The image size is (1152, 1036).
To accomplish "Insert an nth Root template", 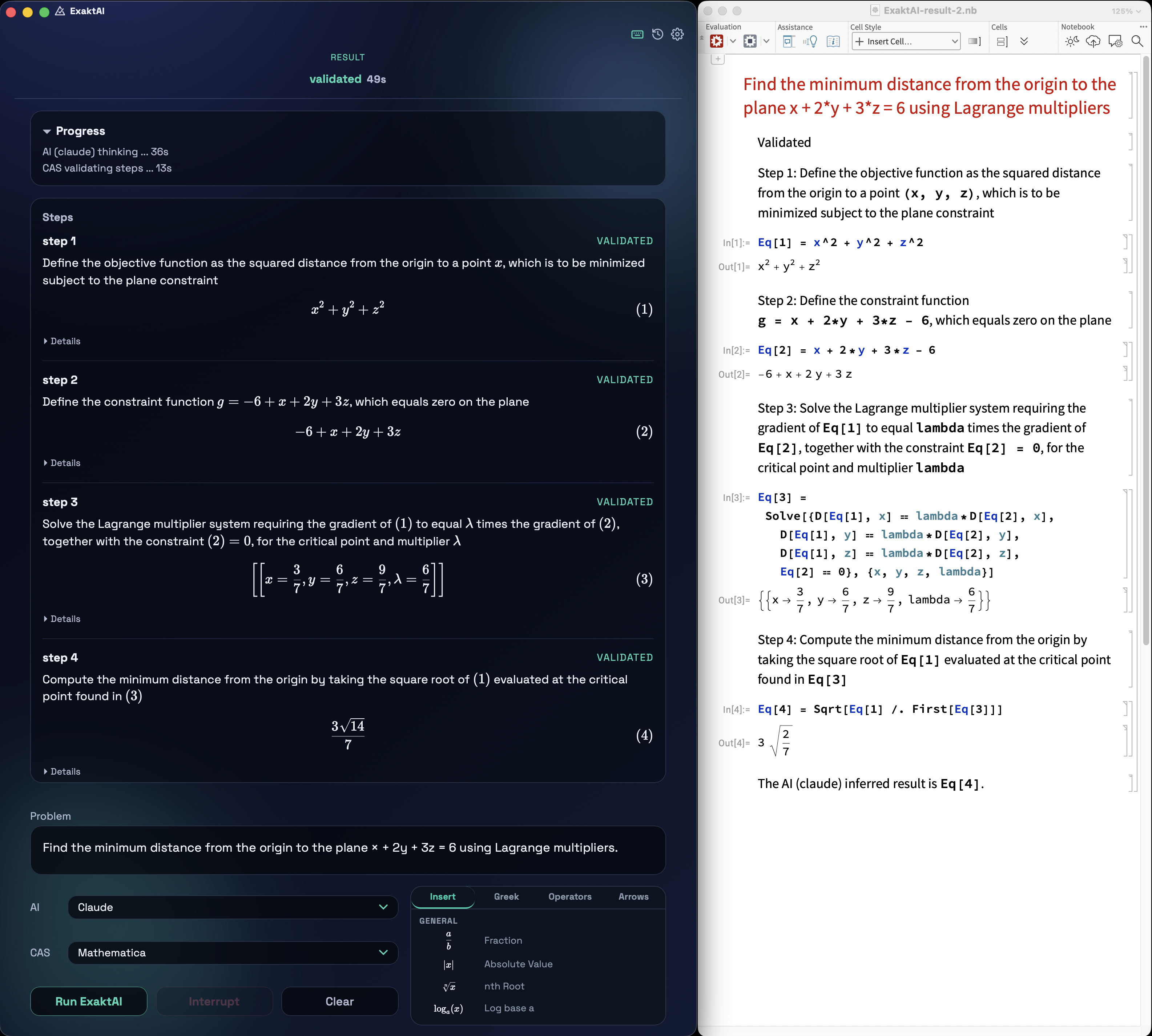I will click(504, 987).
